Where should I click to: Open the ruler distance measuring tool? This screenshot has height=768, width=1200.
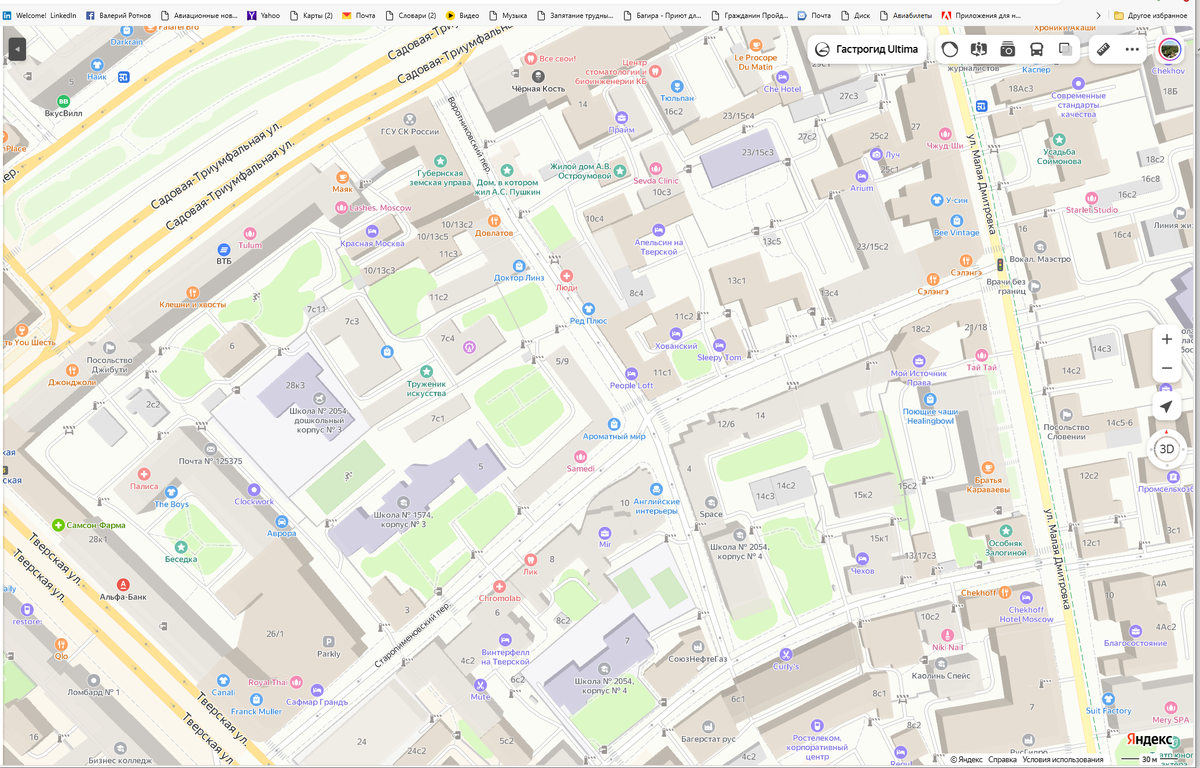1103,49
